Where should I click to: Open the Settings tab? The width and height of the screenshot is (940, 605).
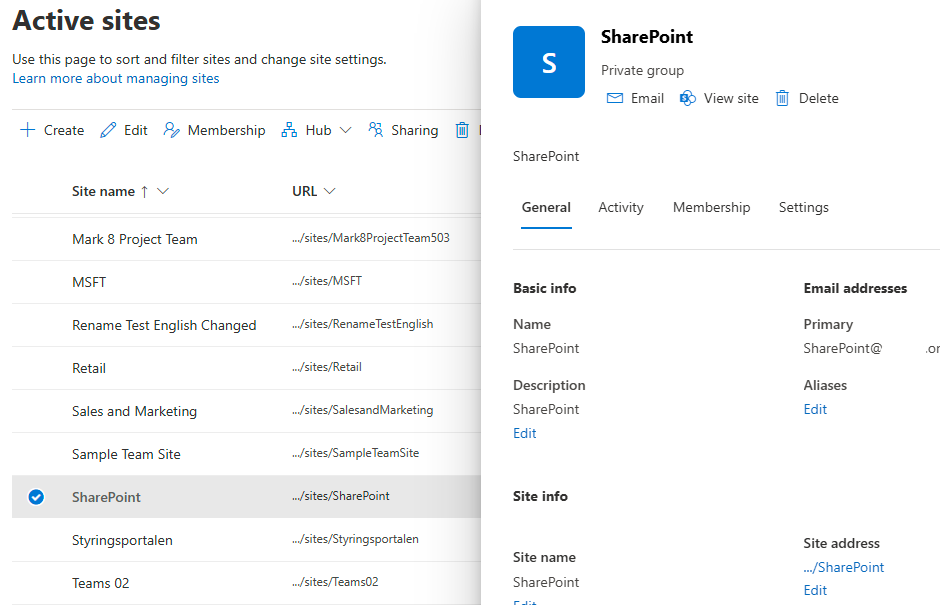coord(803,207)
